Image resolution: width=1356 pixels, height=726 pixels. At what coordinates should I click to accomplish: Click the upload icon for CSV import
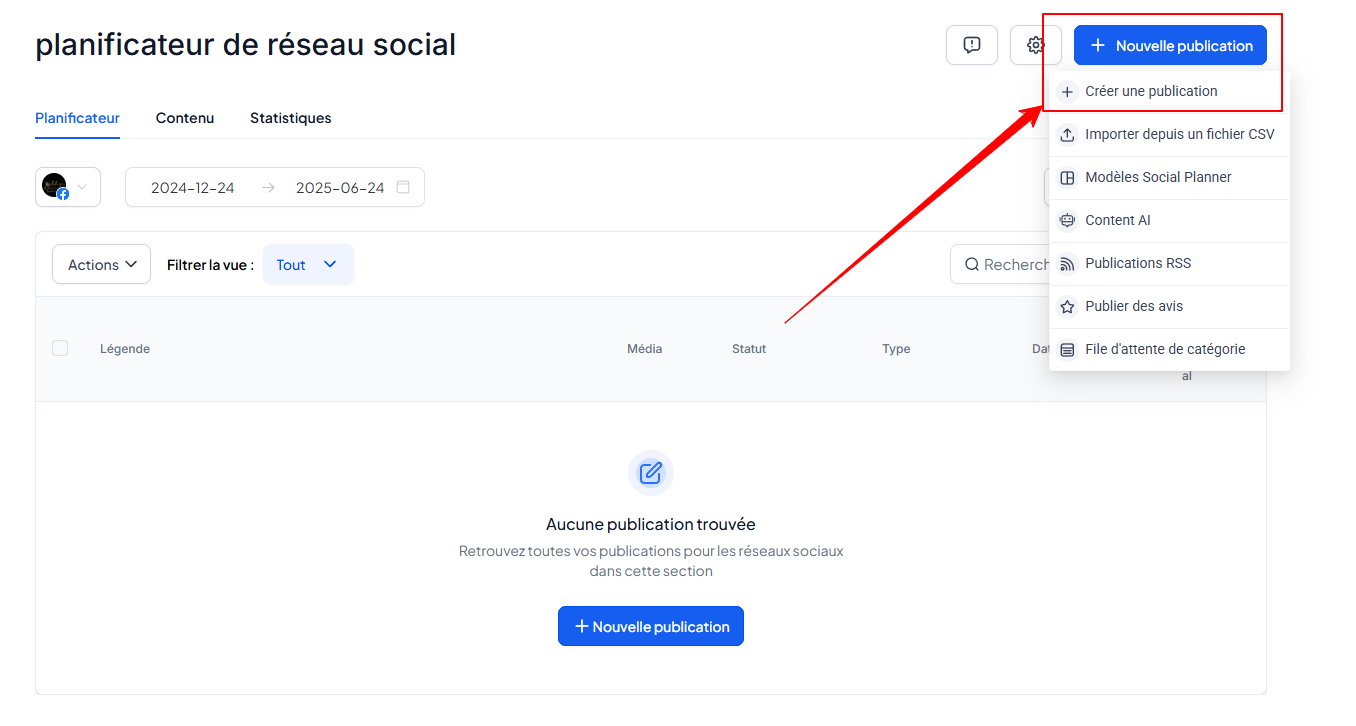pyautogui.click(x=1067, y=134)
